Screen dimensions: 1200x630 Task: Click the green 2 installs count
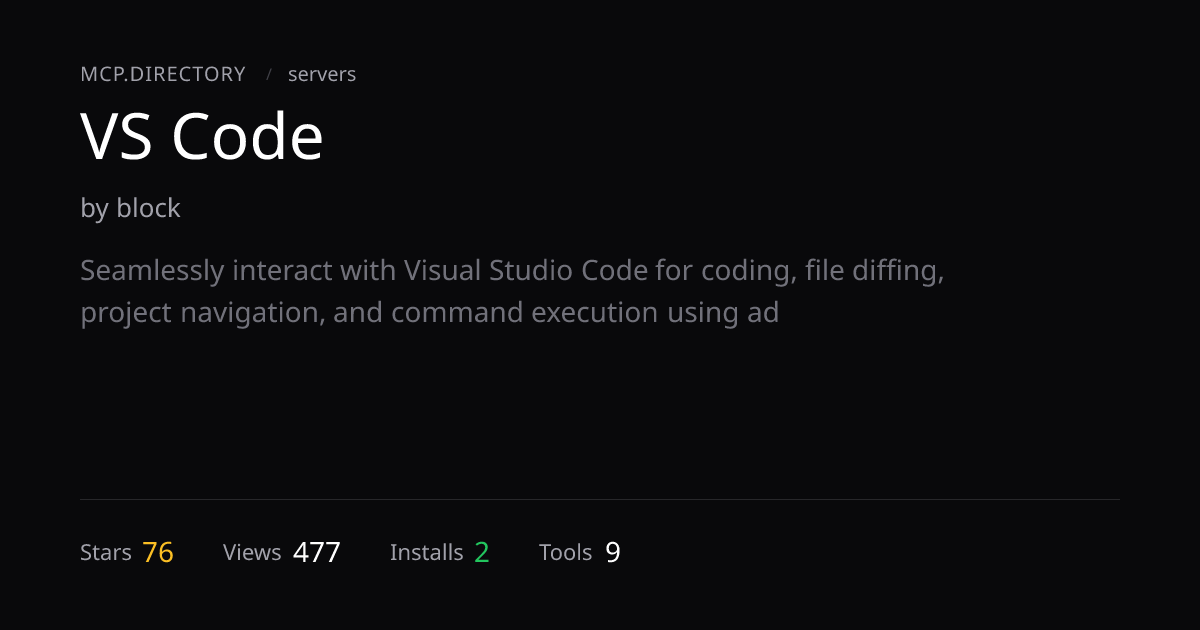pos(481,552)
